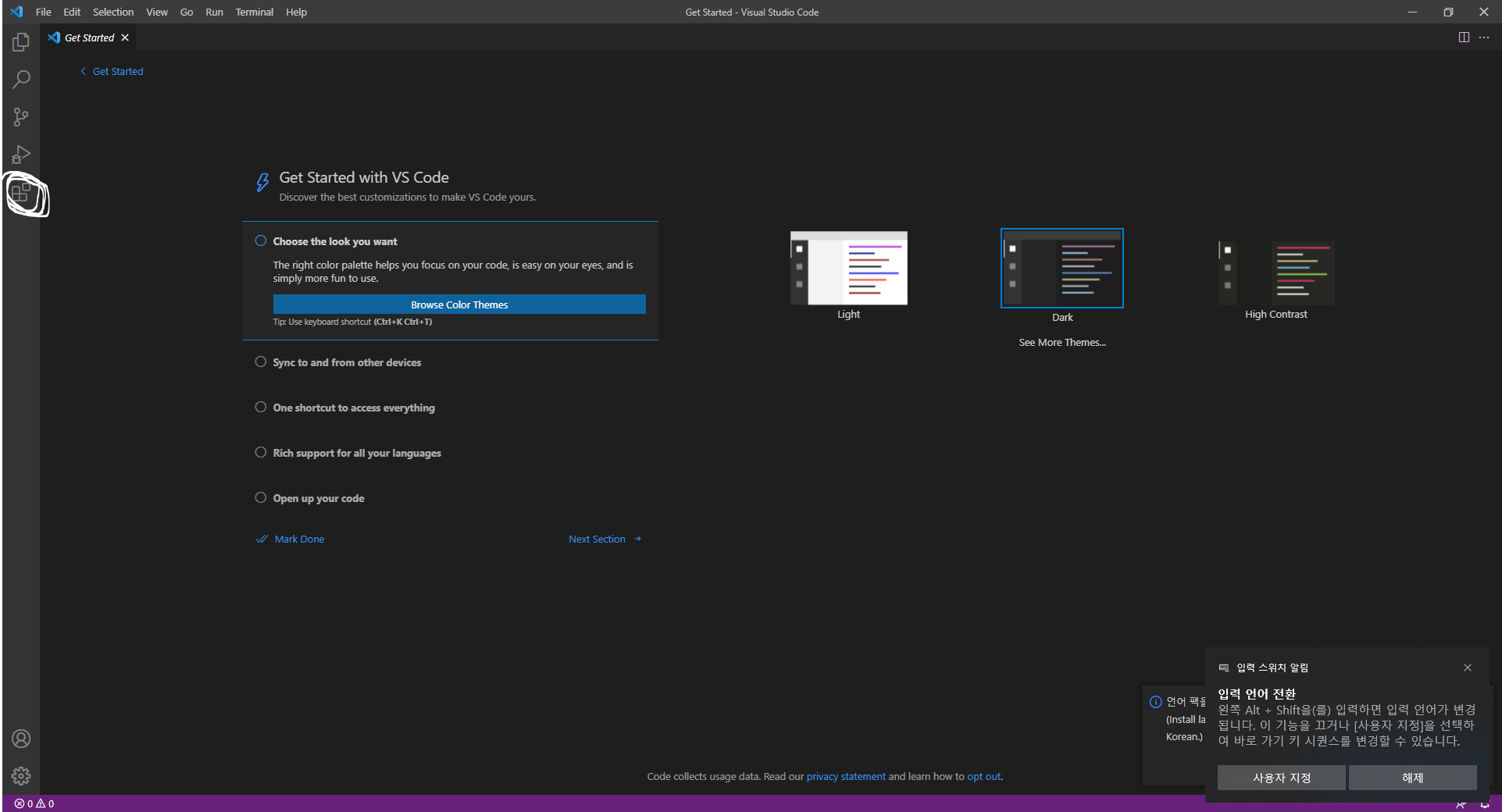
Task: Open the File menu
Action: tap(44, 12)
